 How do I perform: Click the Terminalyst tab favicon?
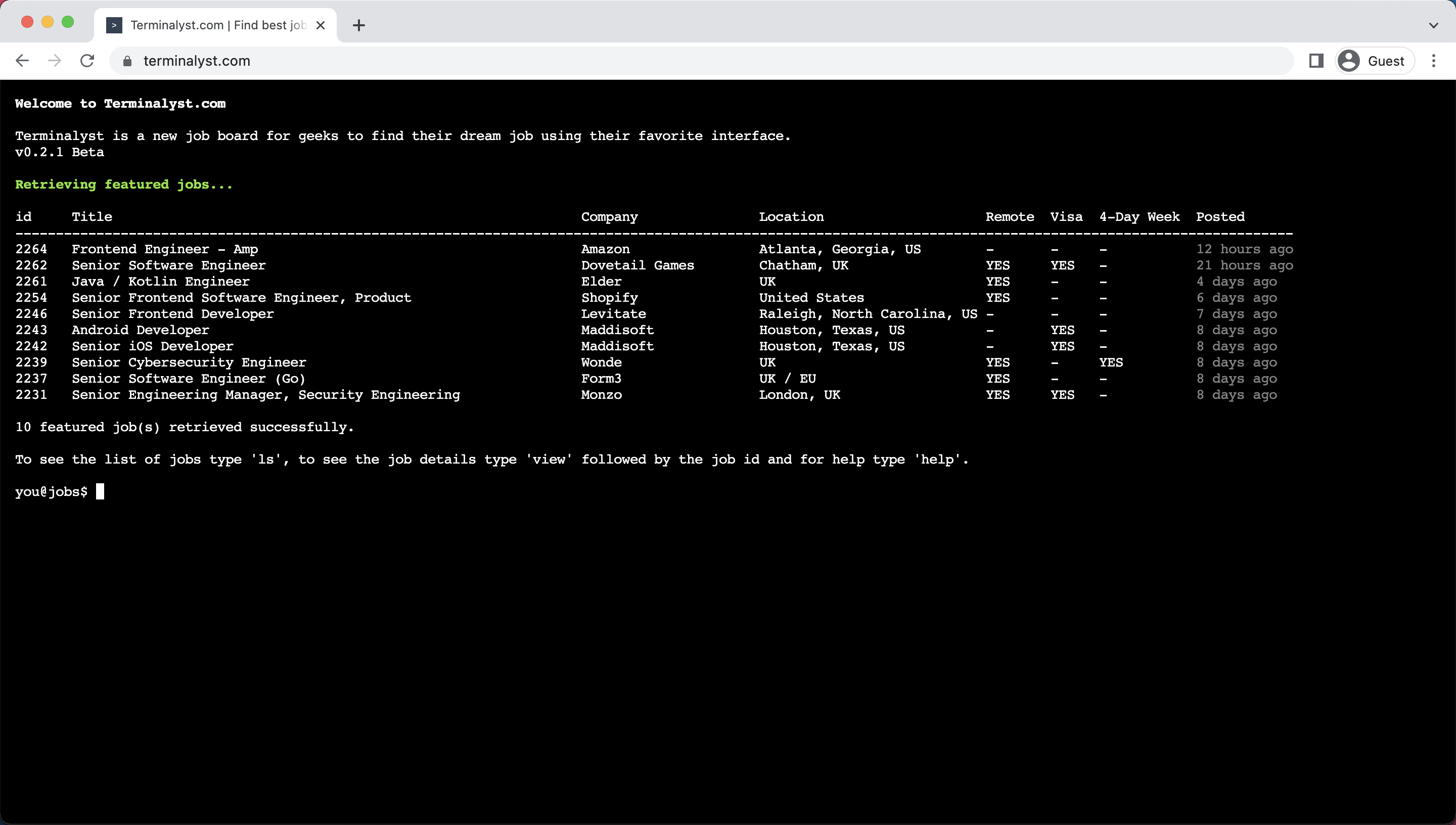coord(114,25)
